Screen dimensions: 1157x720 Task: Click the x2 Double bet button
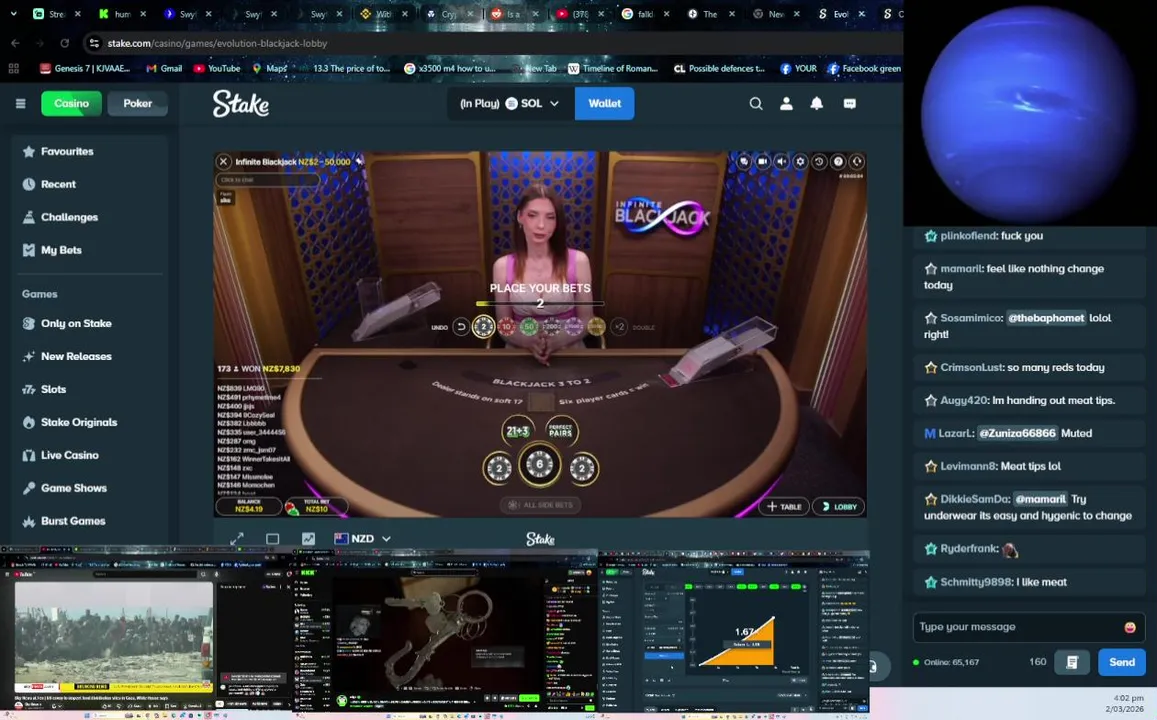coord(619,327)
